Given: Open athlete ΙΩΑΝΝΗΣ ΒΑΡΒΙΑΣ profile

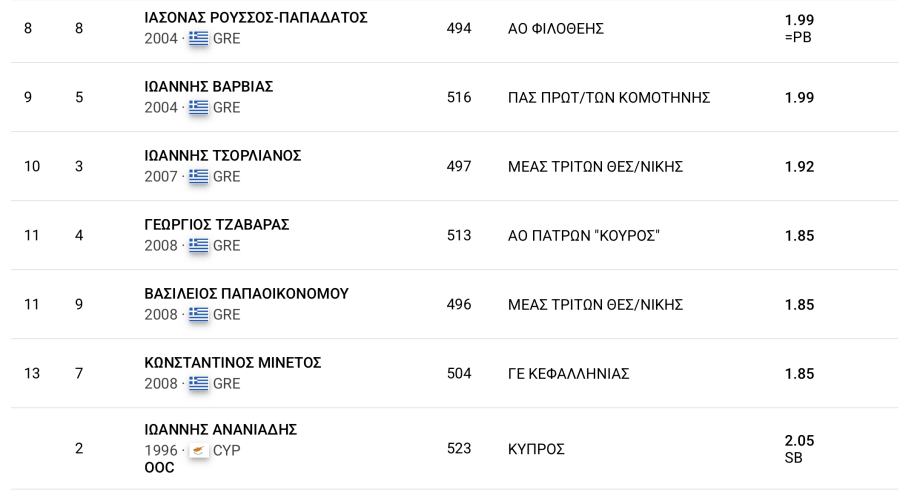Looking at the screenshot, I should [209, 87].
